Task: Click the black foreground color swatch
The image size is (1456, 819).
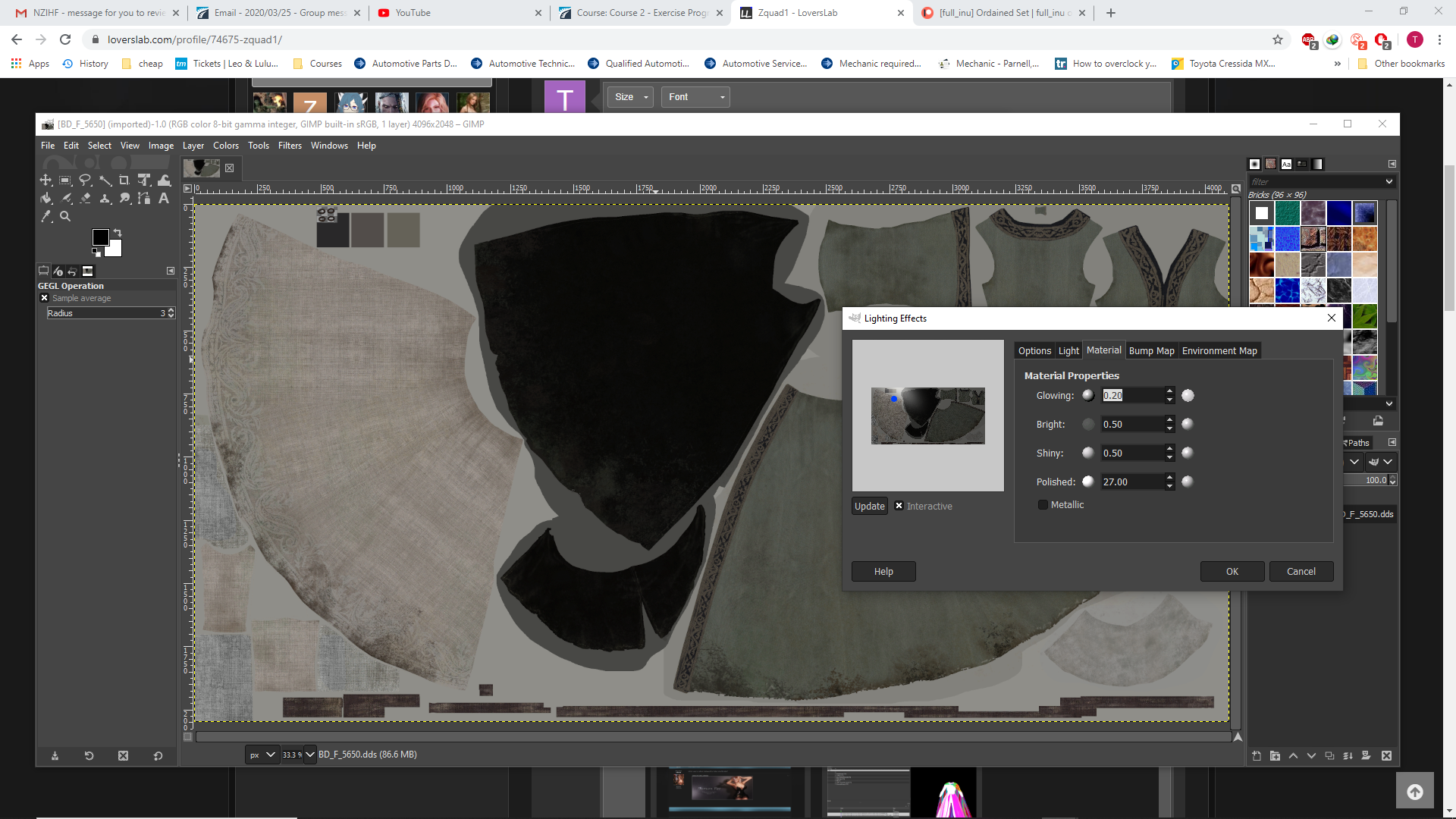Action: 100,237
